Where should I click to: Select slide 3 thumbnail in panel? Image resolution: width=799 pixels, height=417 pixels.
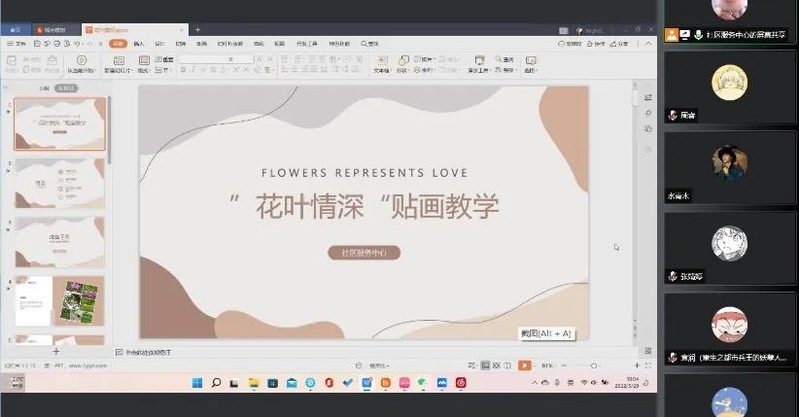click(60, 242)
